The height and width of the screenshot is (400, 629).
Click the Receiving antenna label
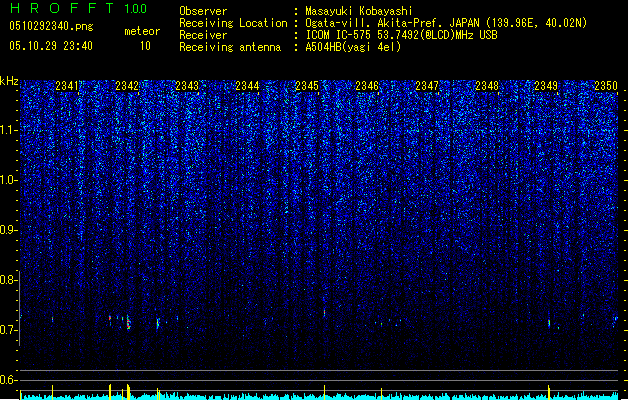pos(230,47)
